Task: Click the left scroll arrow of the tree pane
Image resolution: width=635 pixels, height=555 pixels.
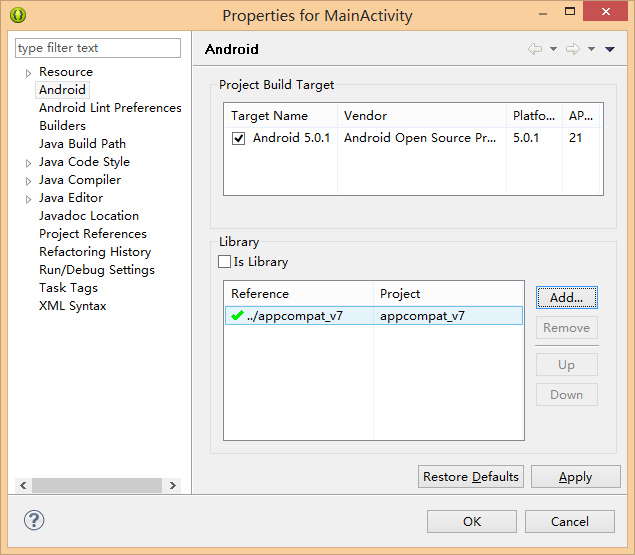Action: pyautogui.click(x=23, y=485)
